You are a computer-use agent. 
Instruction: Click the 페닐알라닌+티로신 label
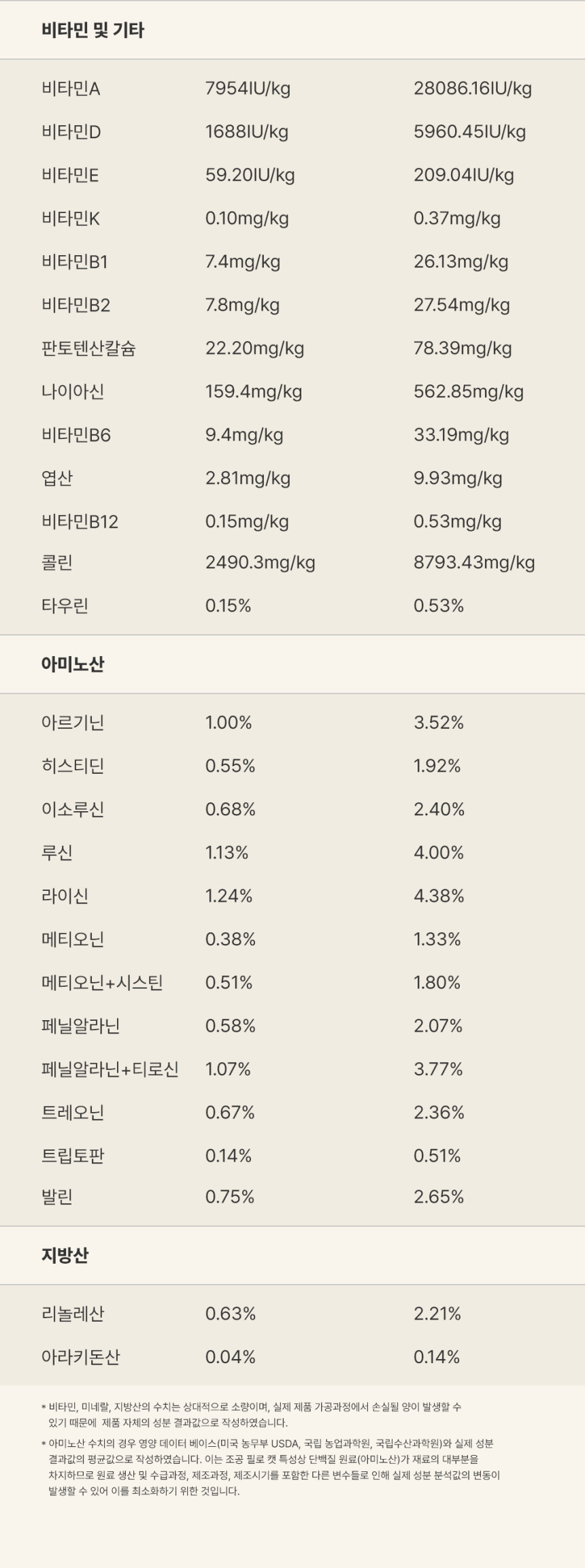click(110, 1069)
